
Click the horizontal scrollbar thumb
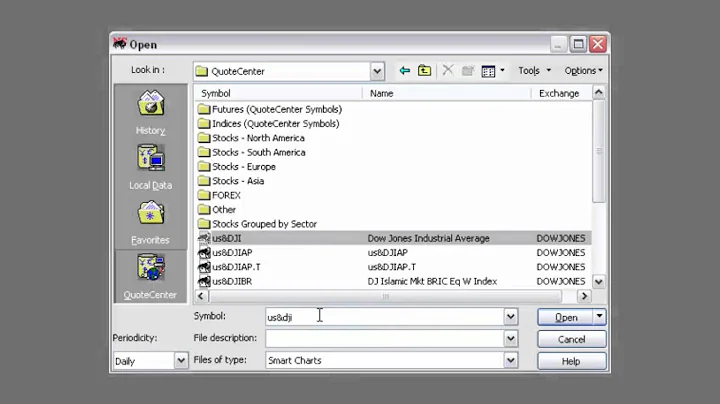tap(385, 296)
